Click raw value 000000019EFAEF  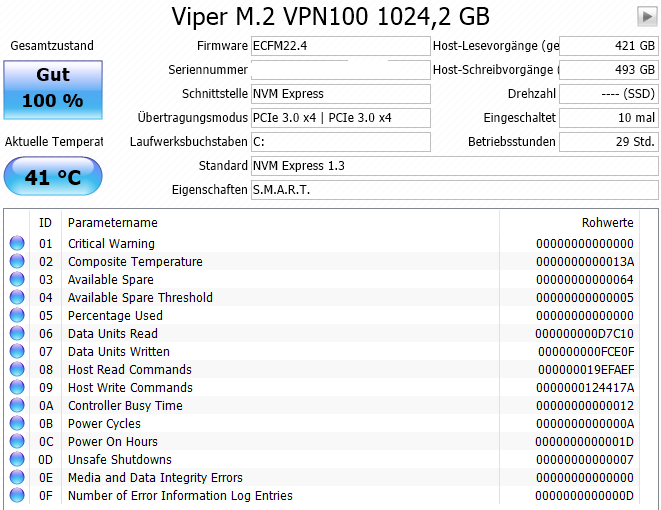pos(586,370)
